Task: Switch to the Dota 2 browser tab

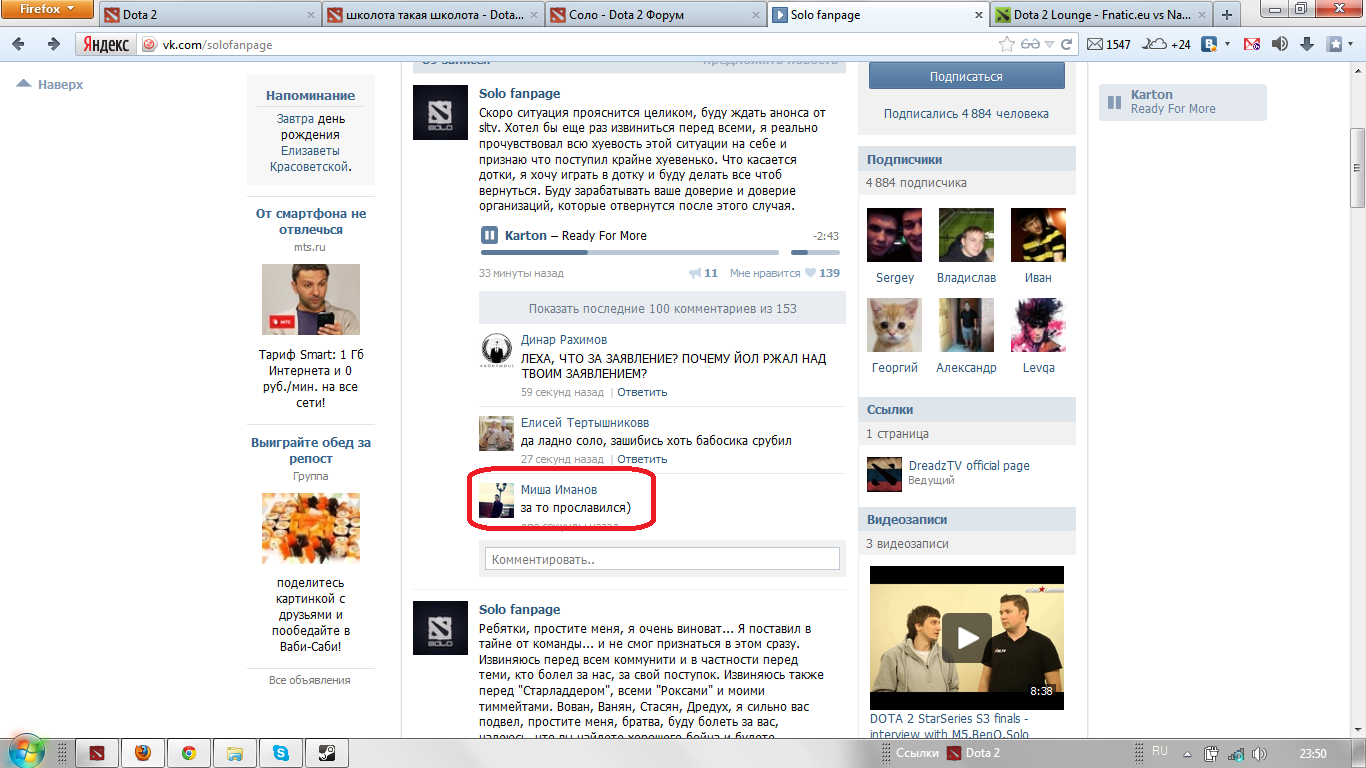Action: pos(209,15)
